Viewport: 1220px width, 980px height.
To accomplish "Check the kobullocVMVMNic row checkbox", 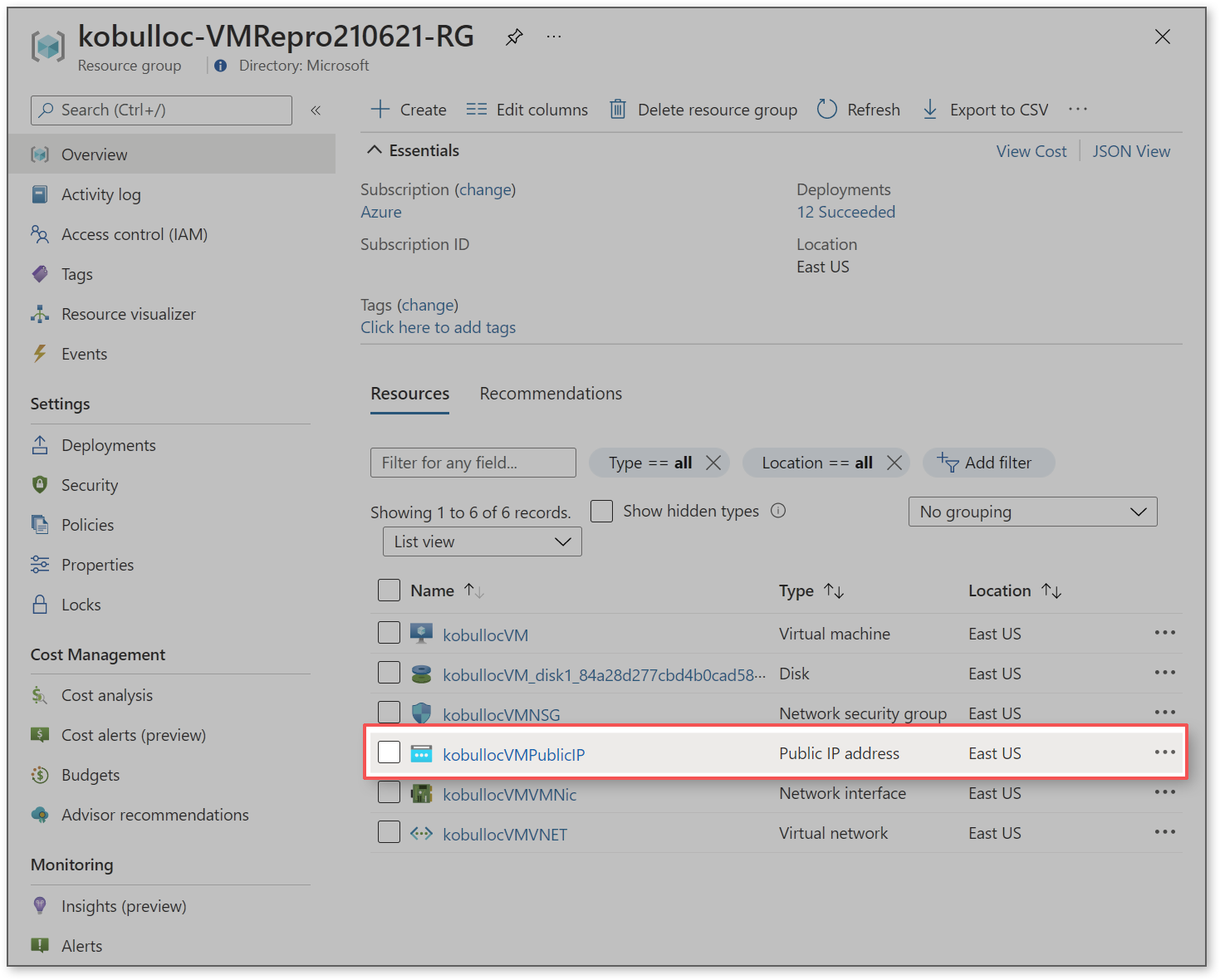I will pos(389,792).
